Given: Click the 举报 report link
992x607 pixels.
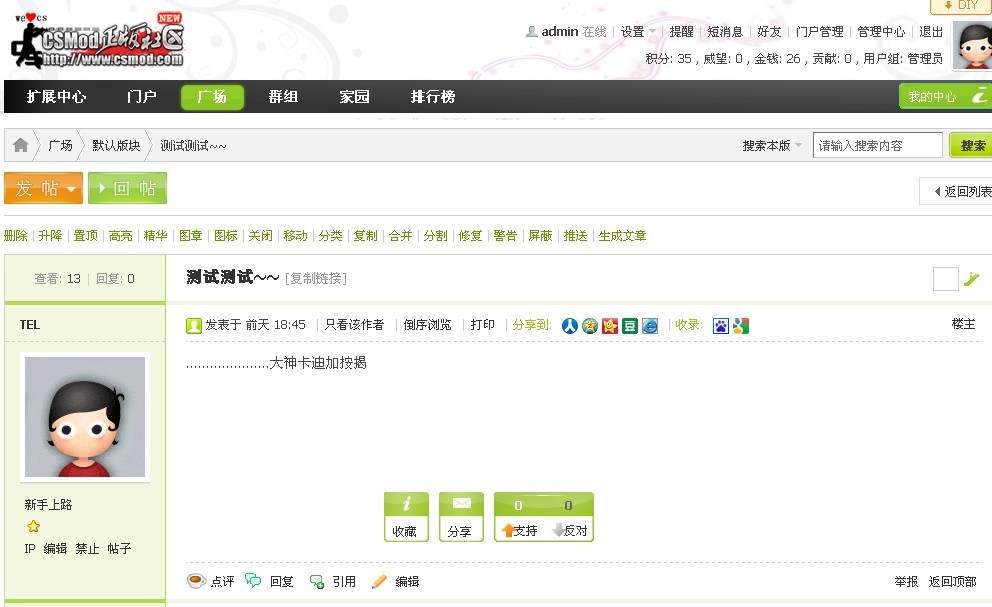Looking at the screenshot, I should point(906,581).
